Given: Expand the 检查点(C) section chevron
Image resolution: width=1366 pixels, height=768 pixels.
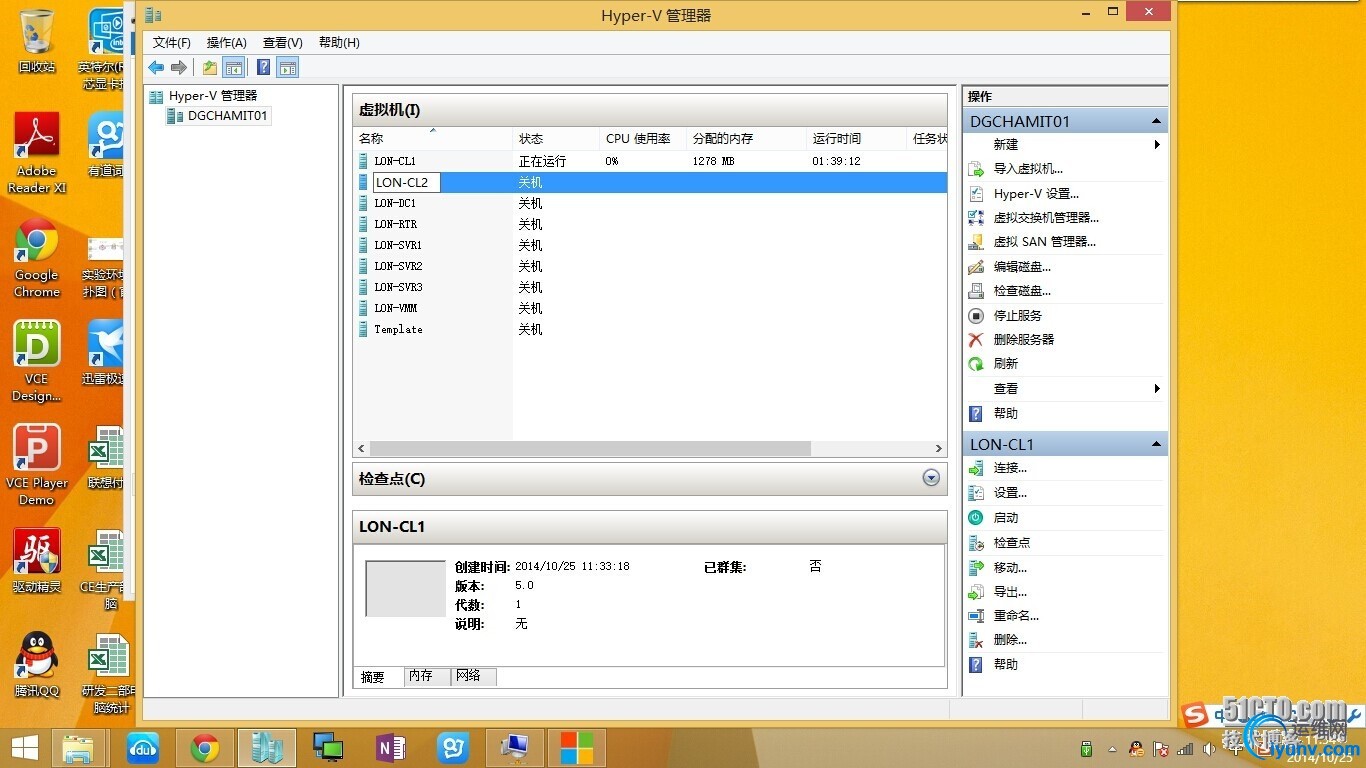Looking at the screenshot, I should 931,478.
